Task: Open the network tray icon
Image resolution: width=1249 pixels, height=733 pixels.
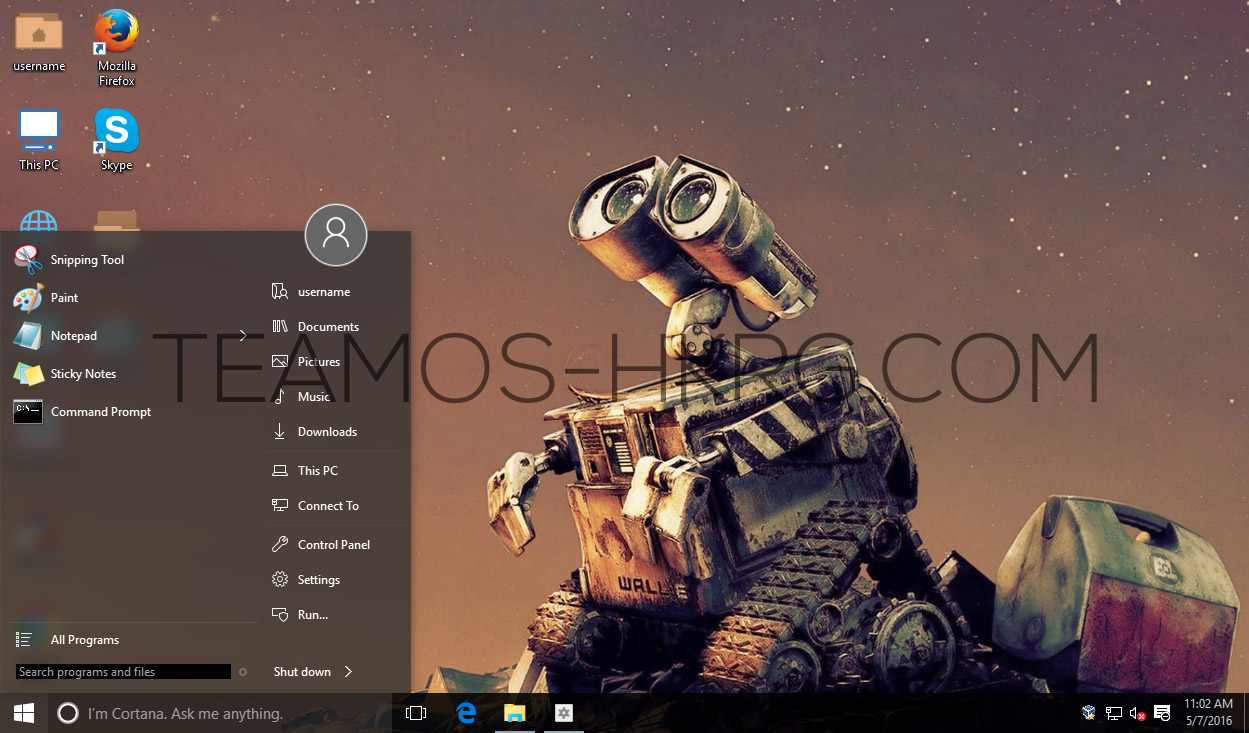Action: (x=1113, y=713)
